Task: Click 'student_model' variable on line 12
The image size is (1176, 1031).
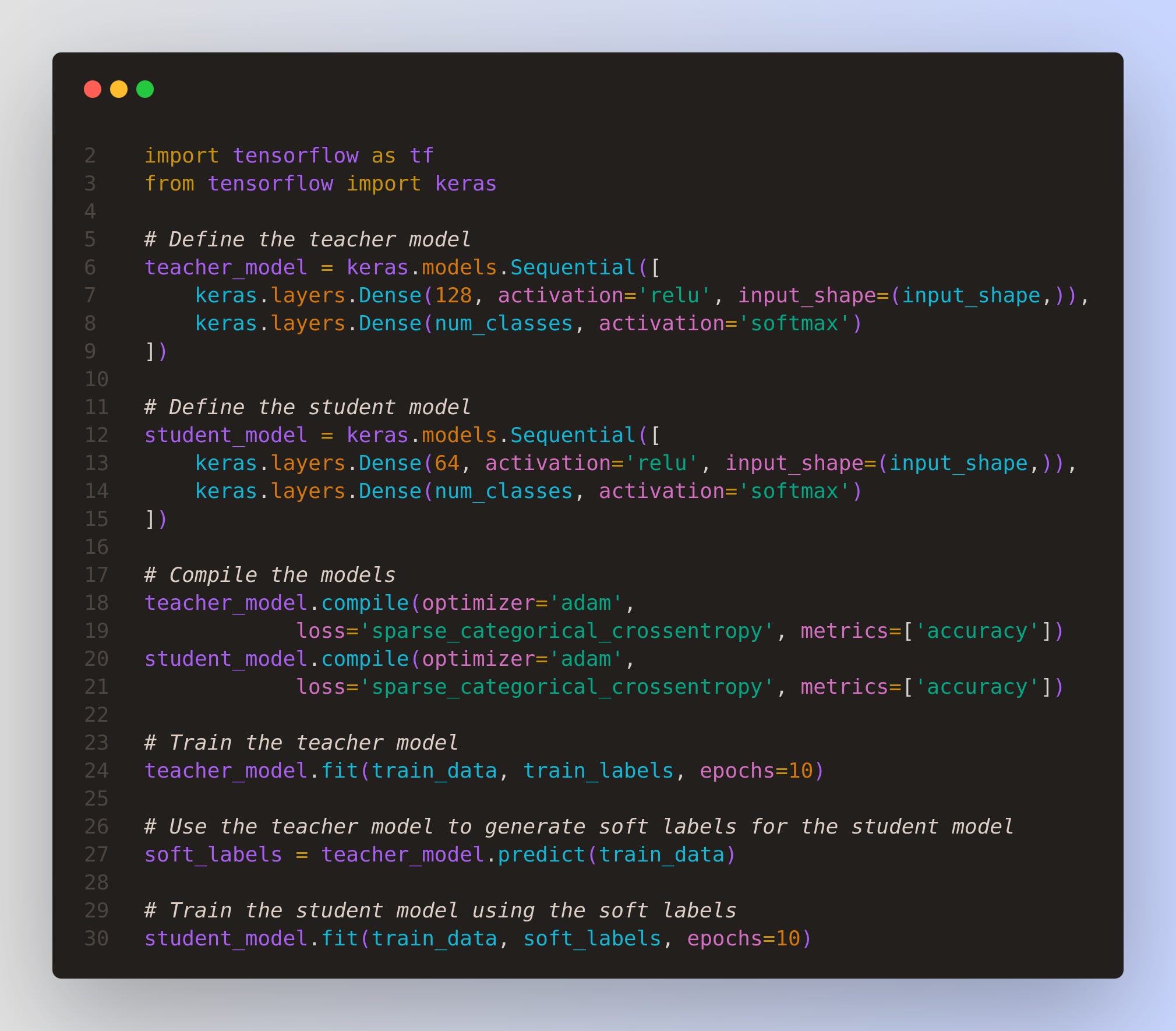Action: click(x=225, y=435)
